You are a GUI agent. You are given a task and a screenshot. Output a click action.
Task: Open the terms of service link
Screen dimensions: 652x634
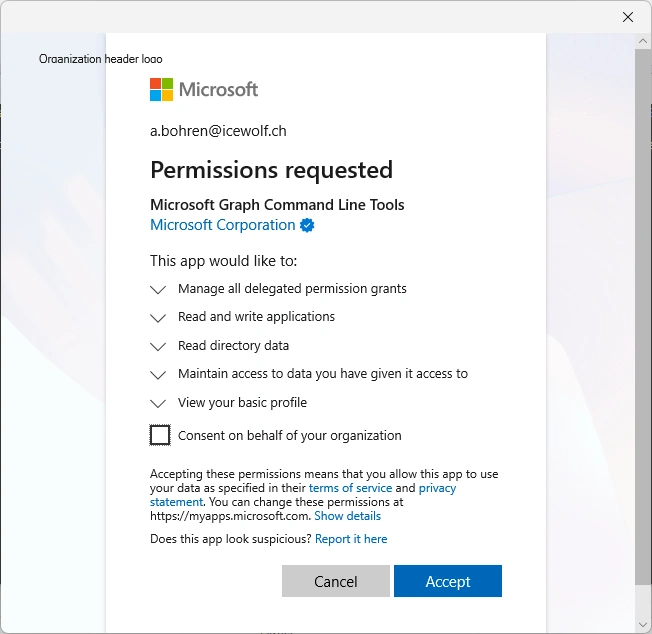(x=350, y=488)
